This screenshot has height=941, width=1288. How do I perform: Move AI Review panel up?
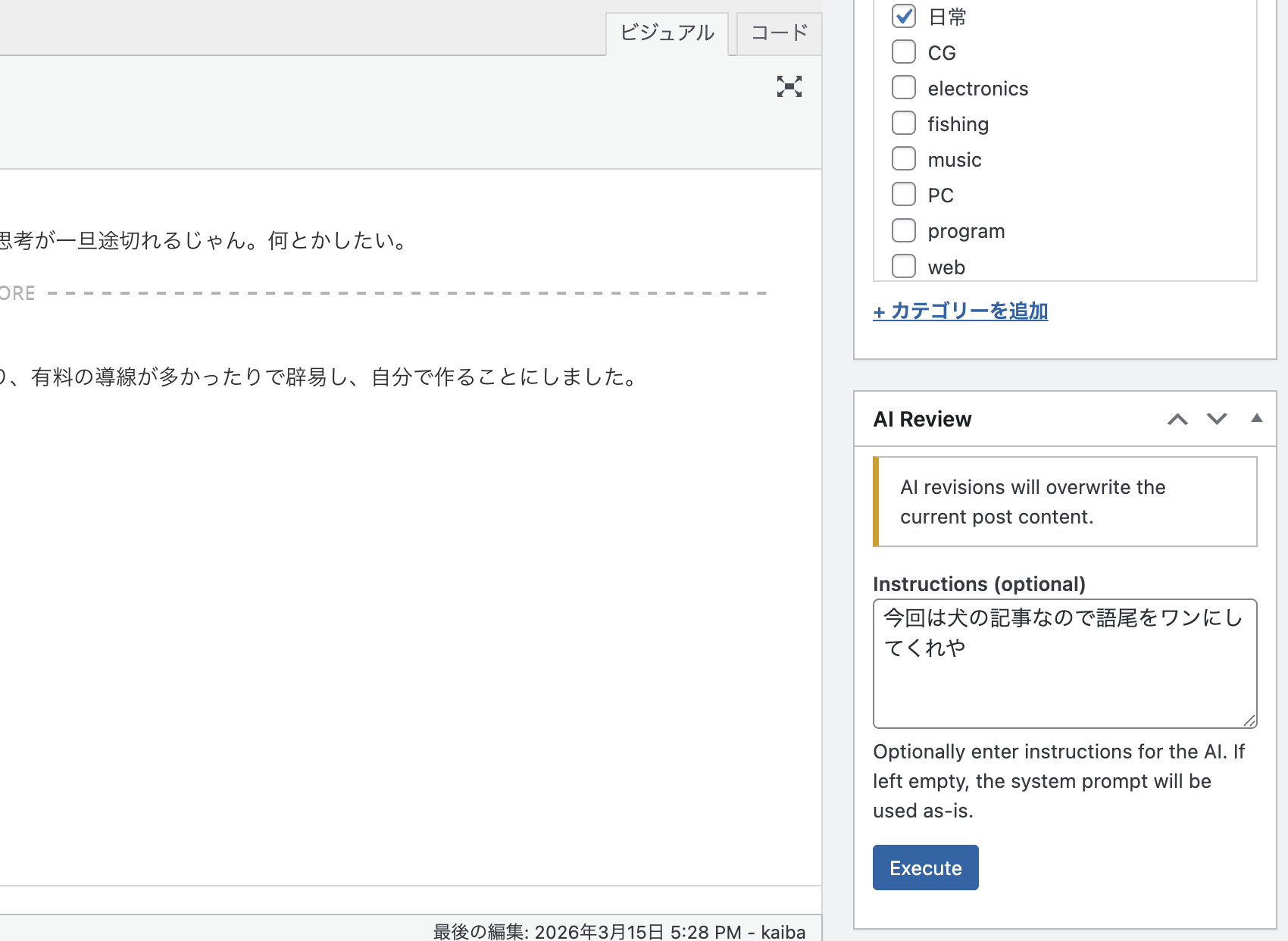1177,419
